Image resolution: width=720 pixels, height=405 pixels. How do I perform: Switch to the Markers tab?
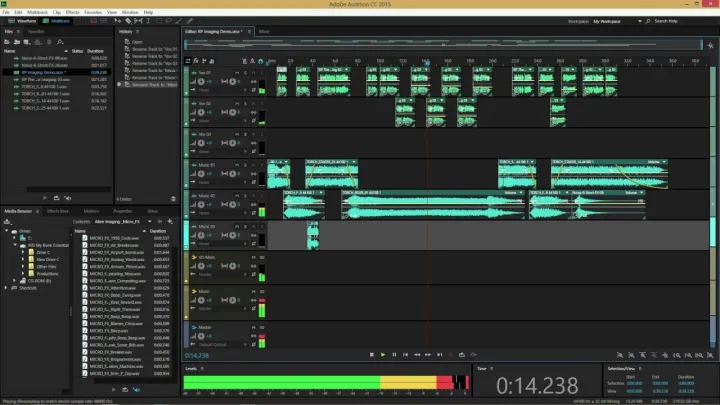pyautogui.click(x=91, y=211)
